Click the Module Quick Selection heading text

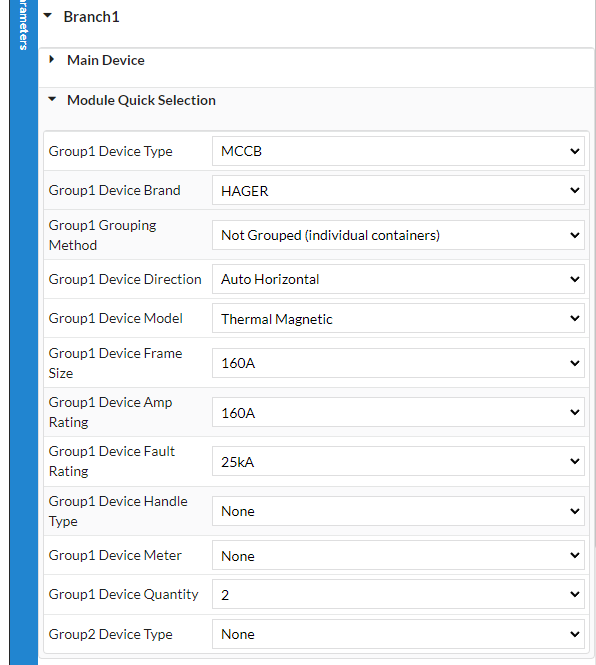tap(141, 100)
